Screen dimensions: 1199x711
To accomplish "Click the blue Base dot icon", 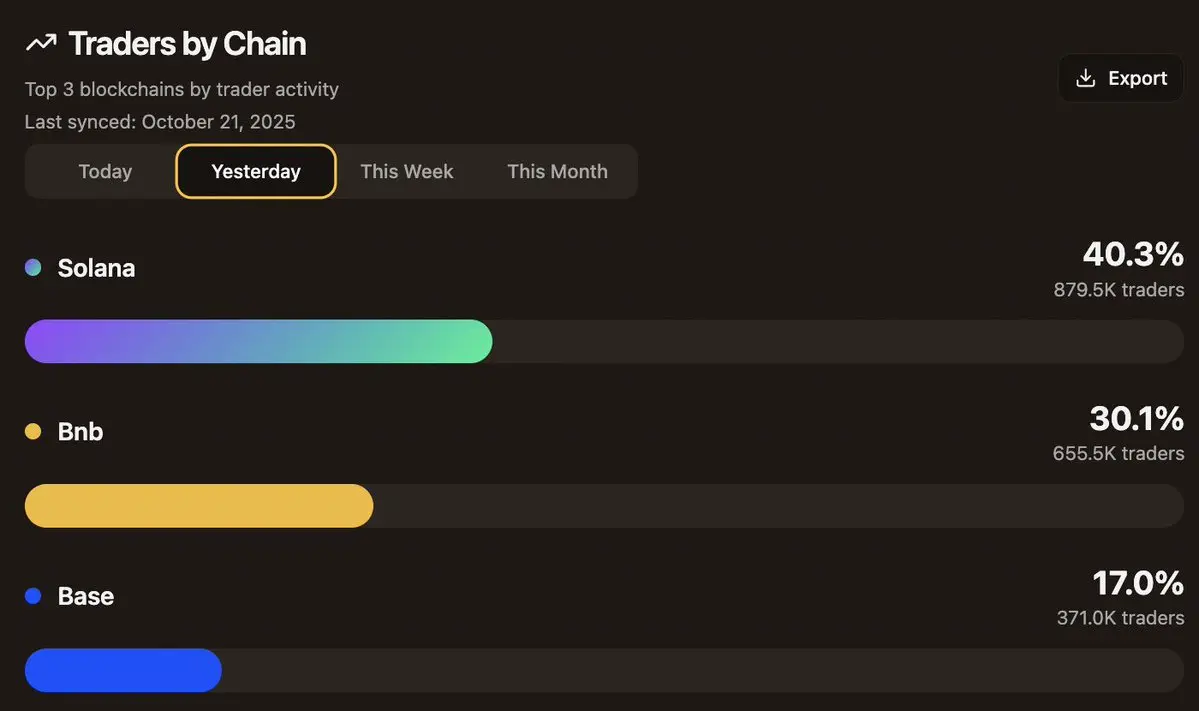I will point(33,596).
